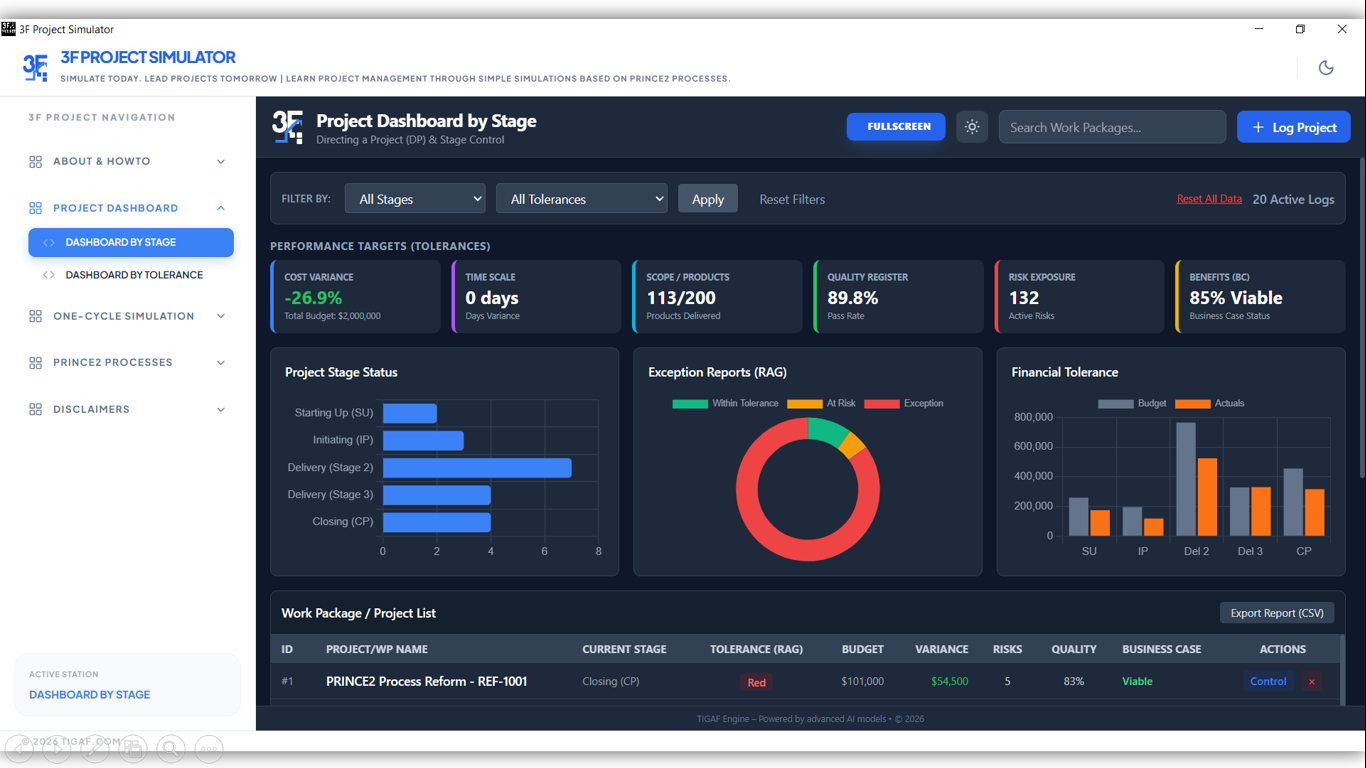Open search using the magnifier icon at bottom
1366x768 pixels.
click(171, 748)
